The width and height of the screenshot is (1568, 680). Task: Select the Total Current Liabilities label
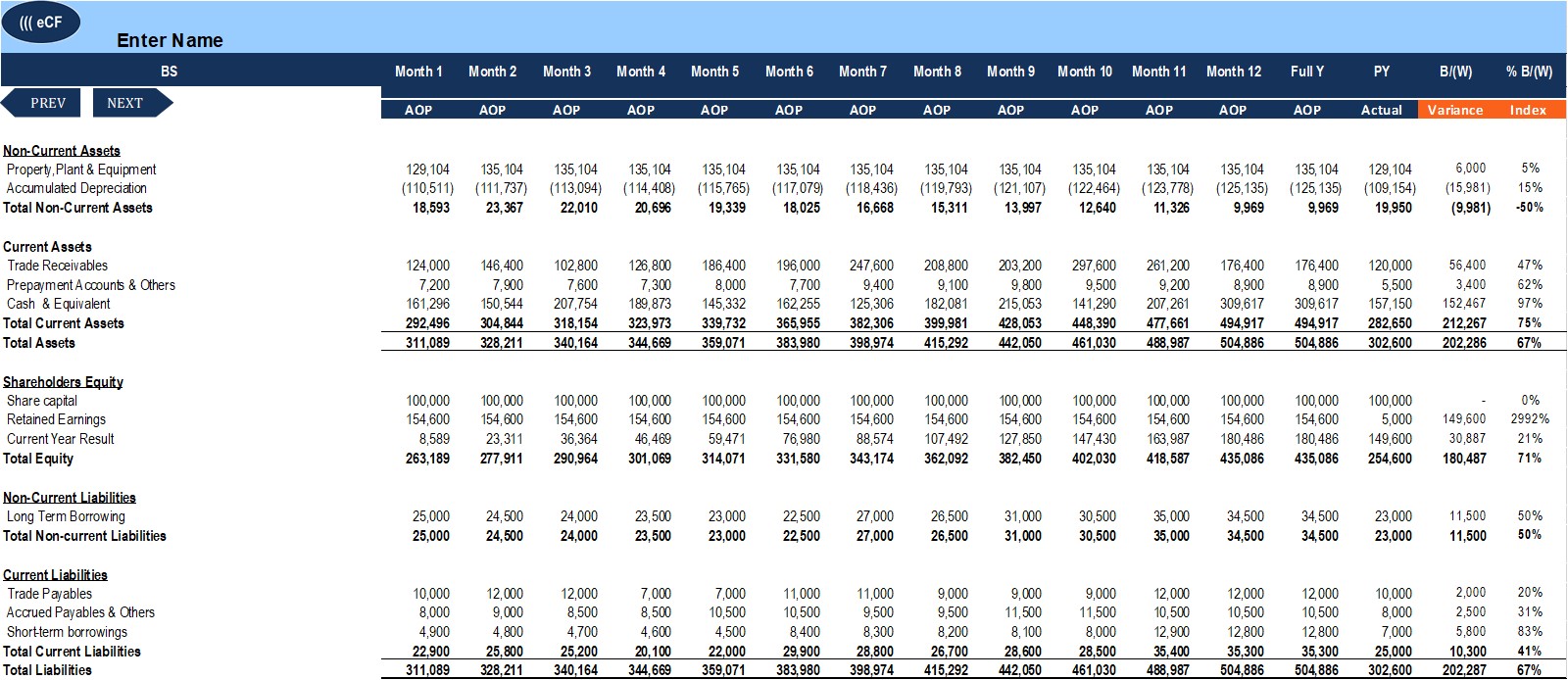(x=72, y=652)
